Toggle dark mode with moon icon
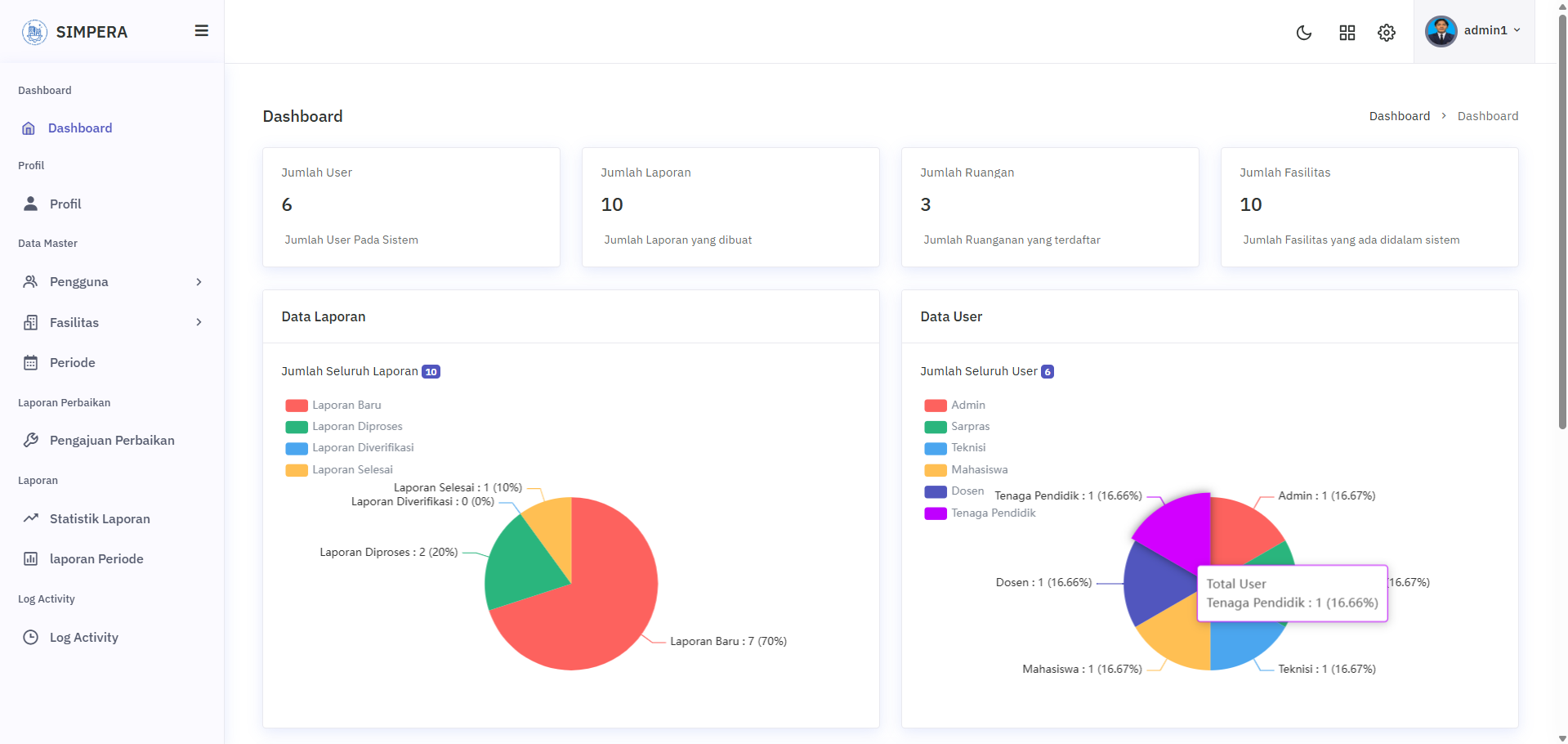 click(1304, 33)
